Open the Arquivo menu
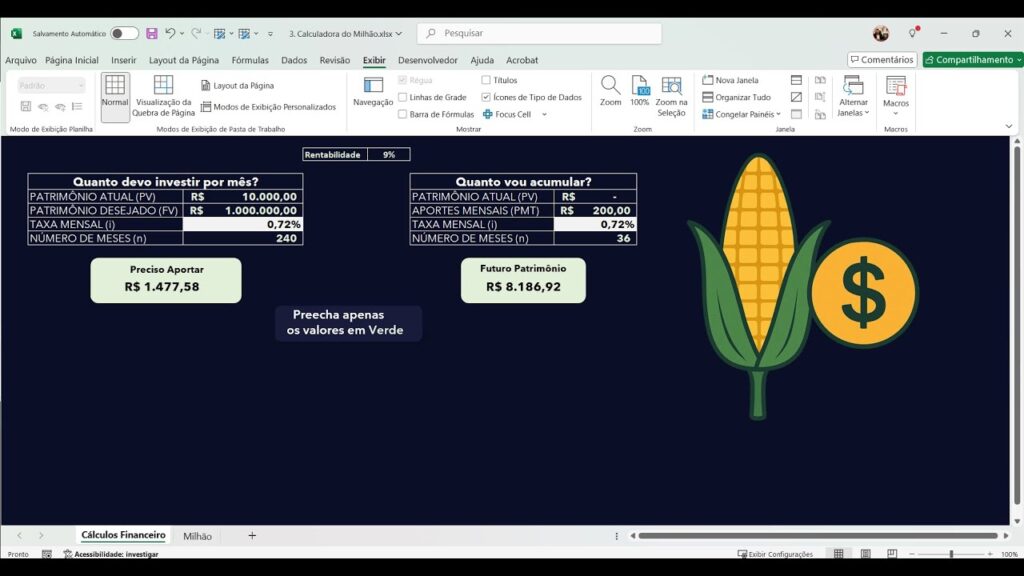This screenshot has height=576, width=1024. tap(21, 60)
